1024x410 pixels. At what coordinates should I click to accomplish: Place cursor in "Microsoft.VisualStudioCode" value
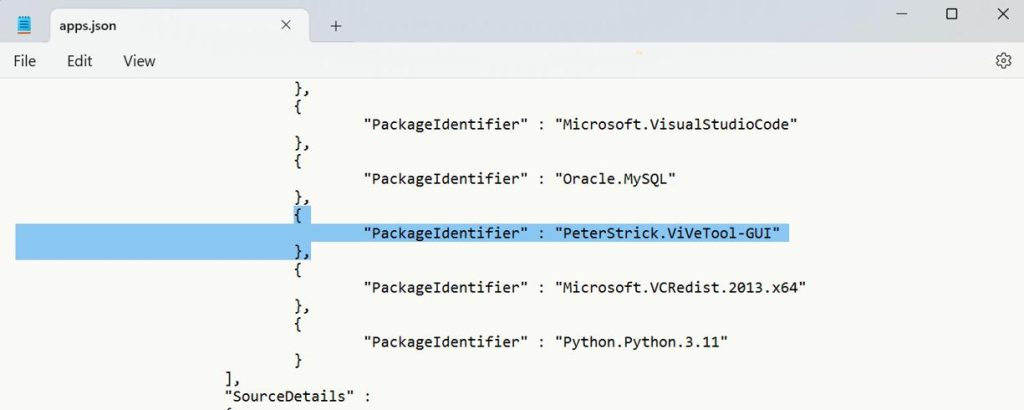pos(679,125)
